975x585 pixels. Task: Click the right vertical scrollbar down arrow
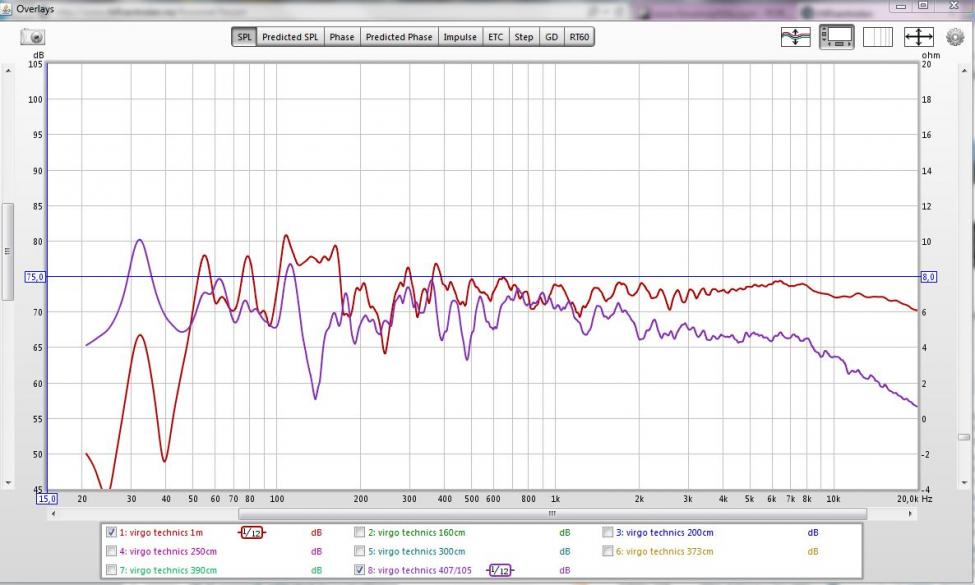tap(964, 482)
